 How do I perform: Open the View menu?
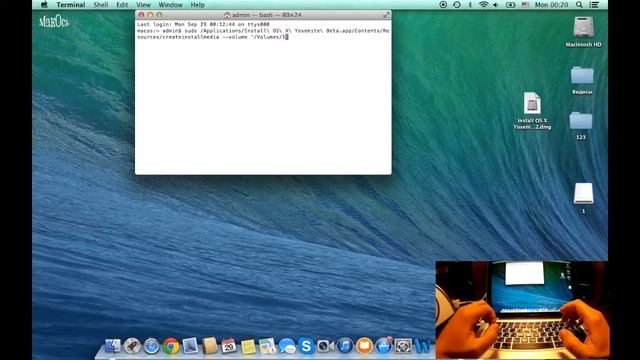(x=143, y=5)
